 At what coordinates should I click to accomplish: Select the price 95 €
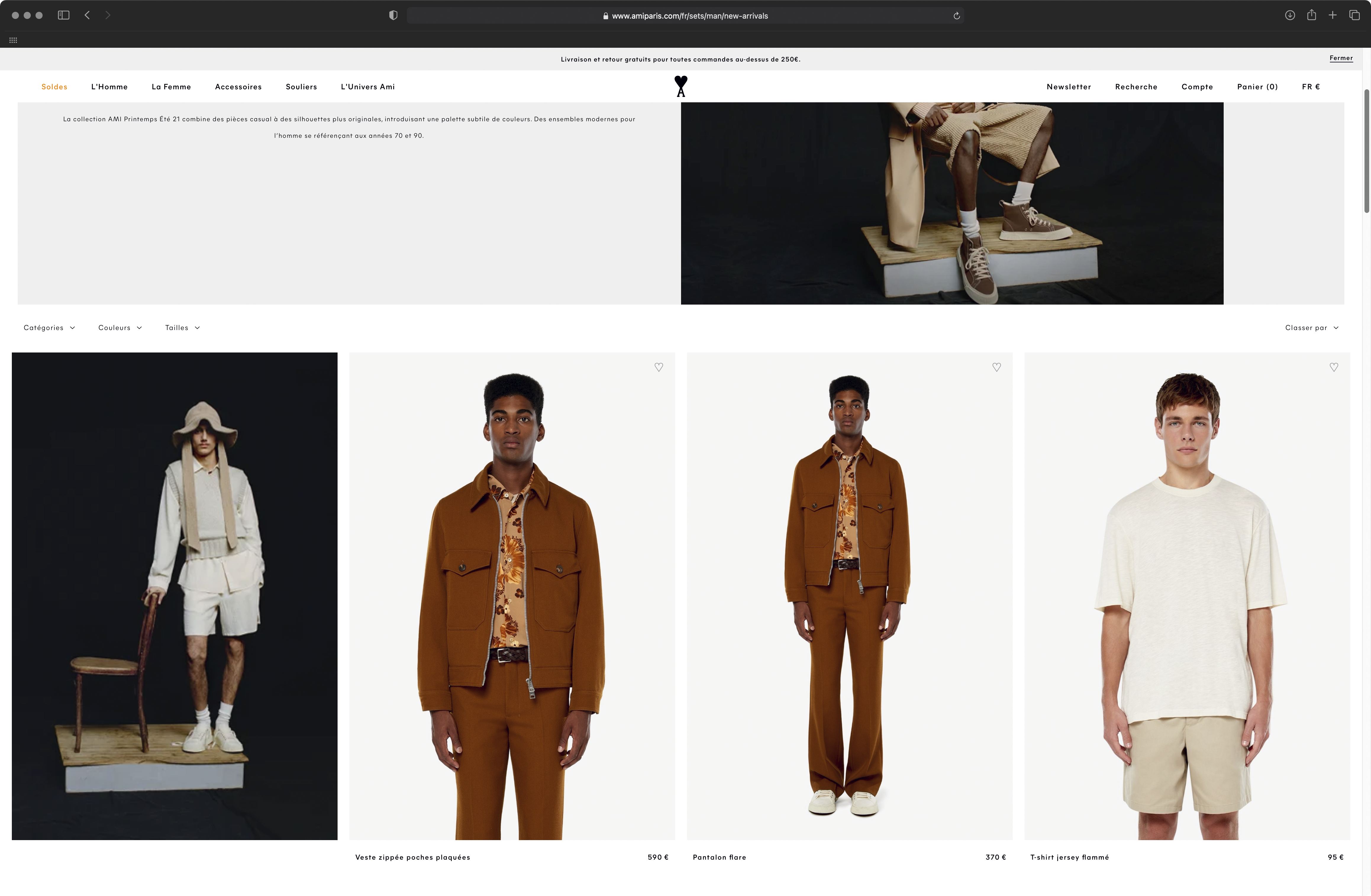click(x=1335, y=858)
